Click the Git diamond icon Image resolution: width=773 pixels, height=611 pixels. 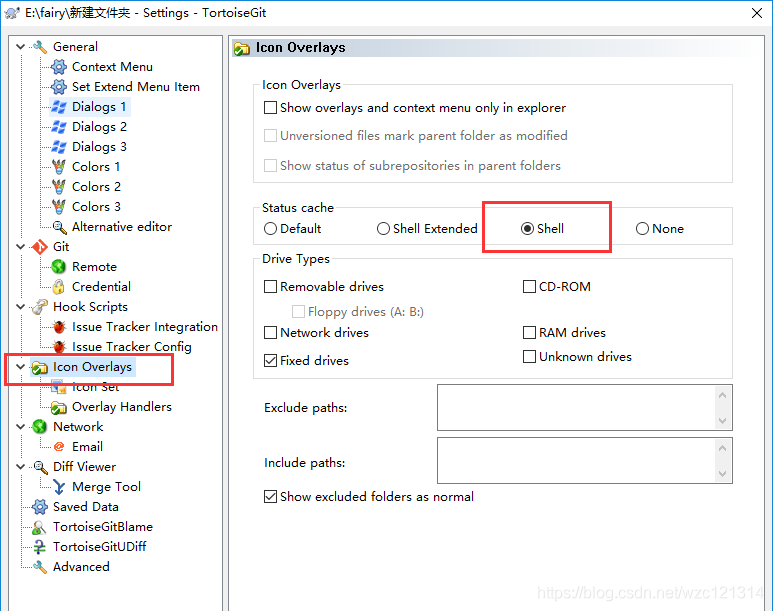tap(39, 247)
